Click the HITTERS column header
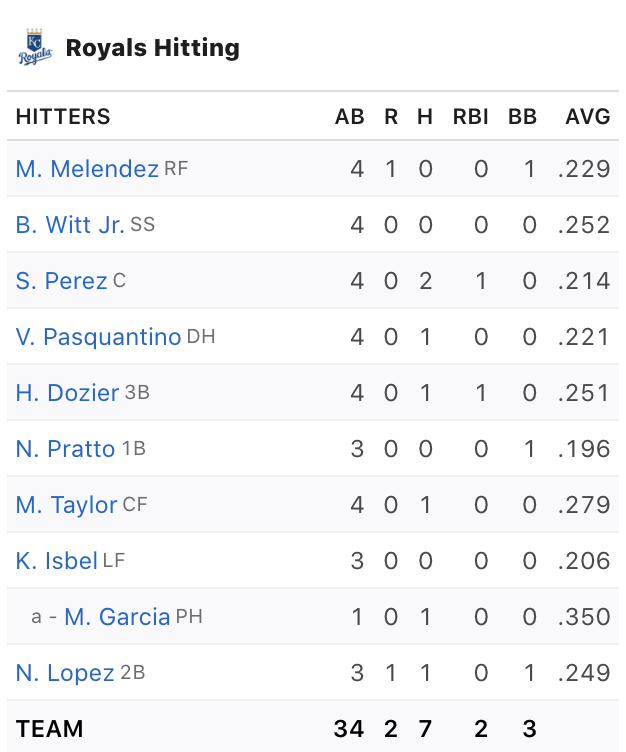The height and width of the screenshot is (752, 626). click(x=63, y=117)
